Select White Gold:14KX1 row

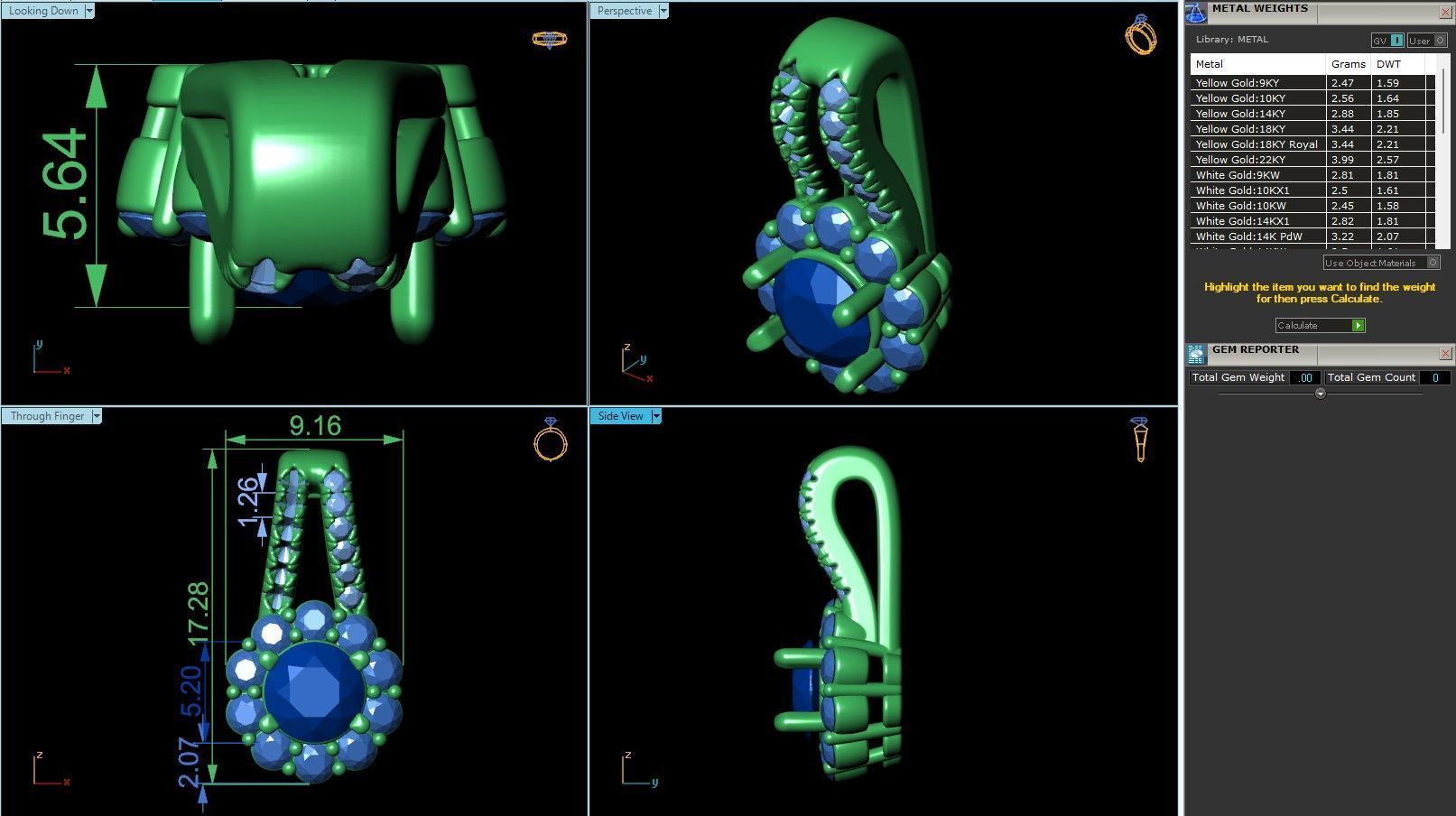click(x=1312, y=221)
